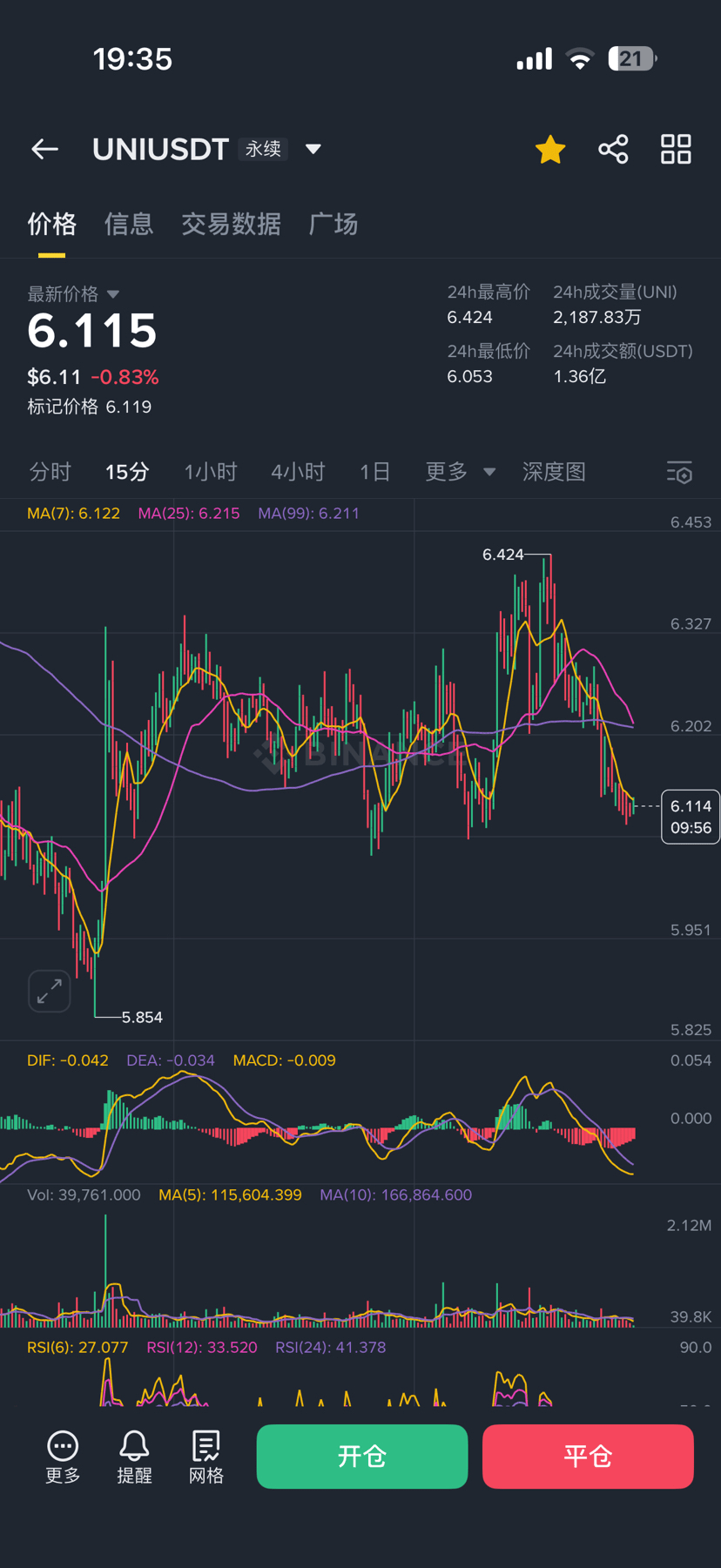Select the 4小时 timeframe
This screenshot has width=721, height=1568.
(298, 472)
